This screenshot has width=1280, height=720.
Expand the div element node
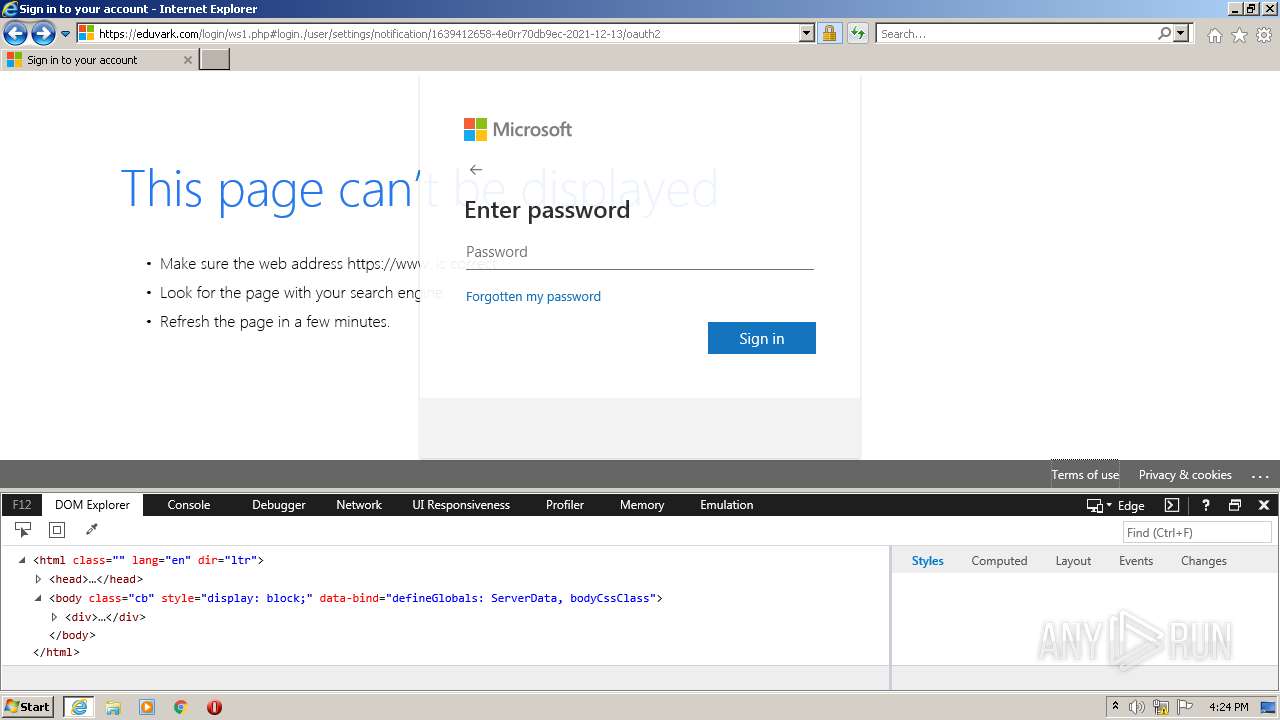54,617
